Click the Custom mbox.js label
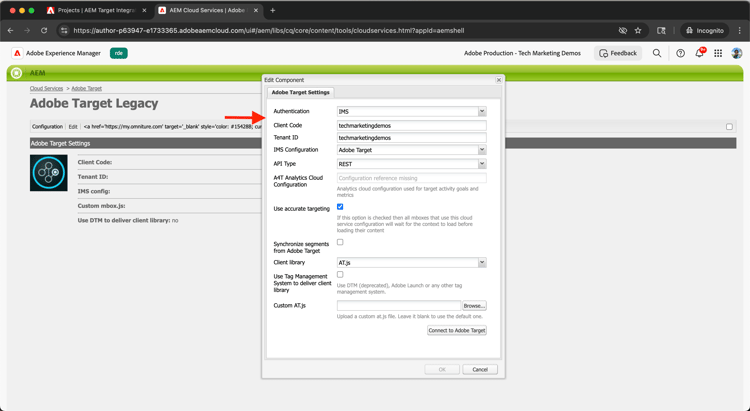750x411 pixels. (101, 206)
